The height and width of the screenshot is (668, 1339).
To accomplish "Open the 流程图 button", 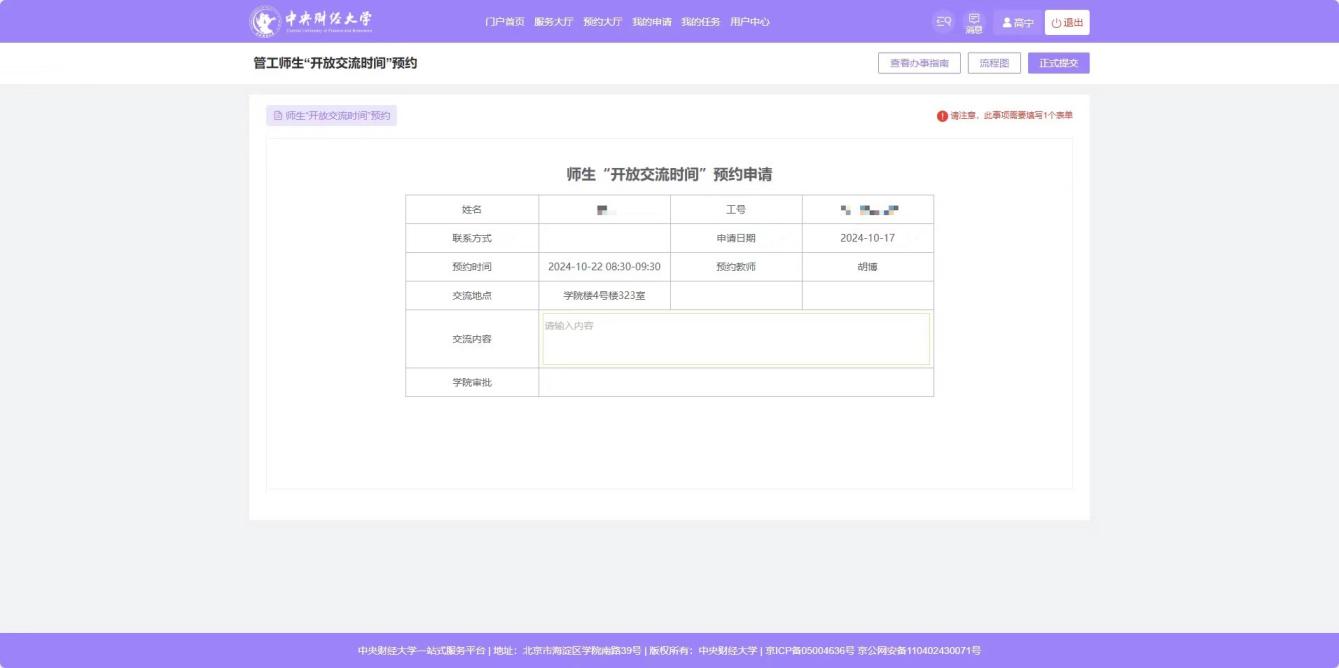I will [994, 63].
